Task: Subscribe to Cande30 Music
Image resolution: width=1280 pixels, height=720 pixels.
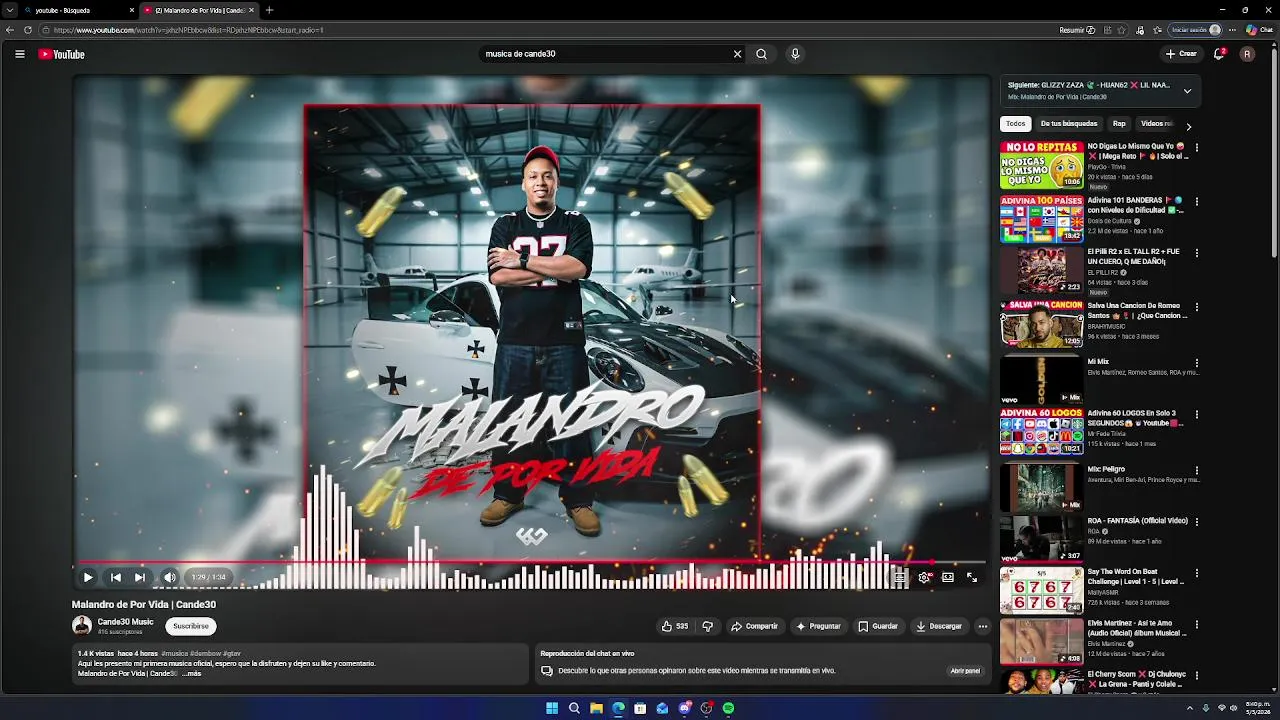Action: 190,626
